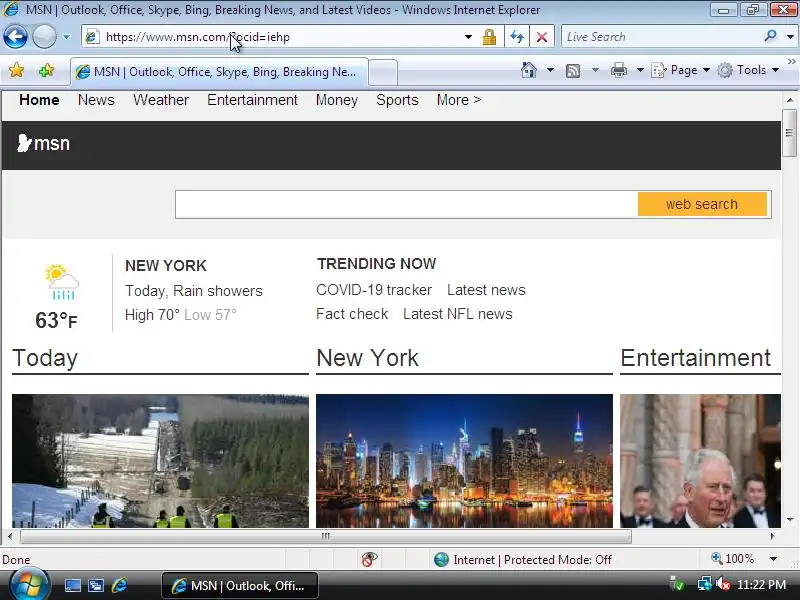Click the Today section heading

coord(45,358)
